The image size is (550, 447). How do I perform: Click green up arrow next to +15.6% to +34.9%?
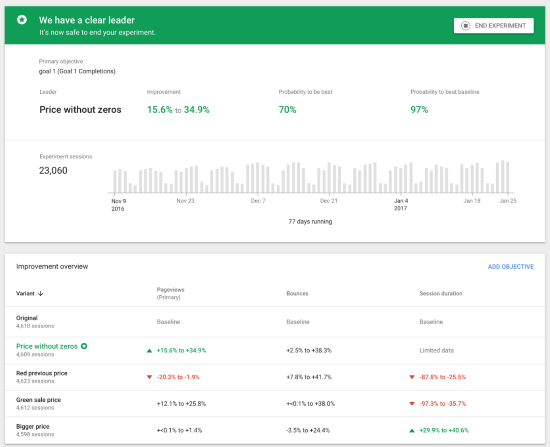point(149,351)
